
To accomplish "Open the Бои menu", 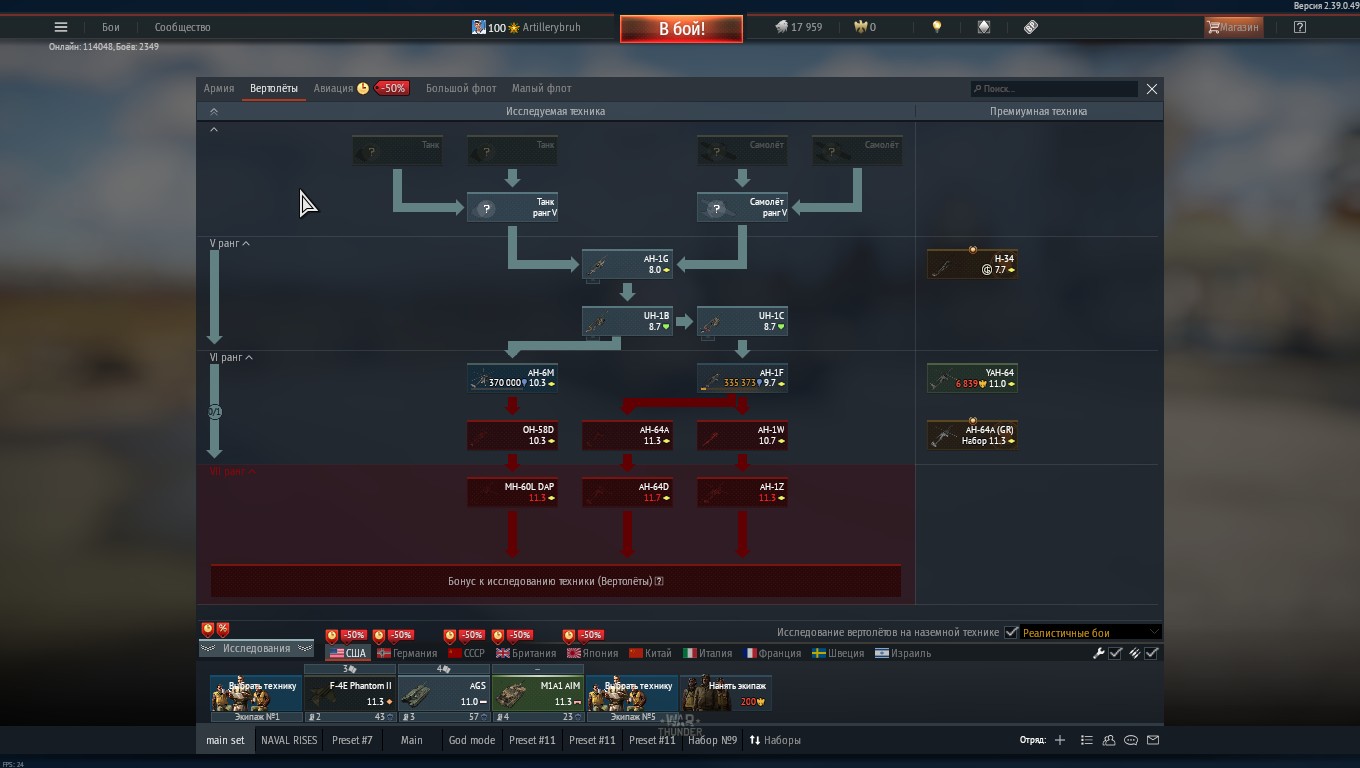I will pyautogui.click(x=111, y=27).
